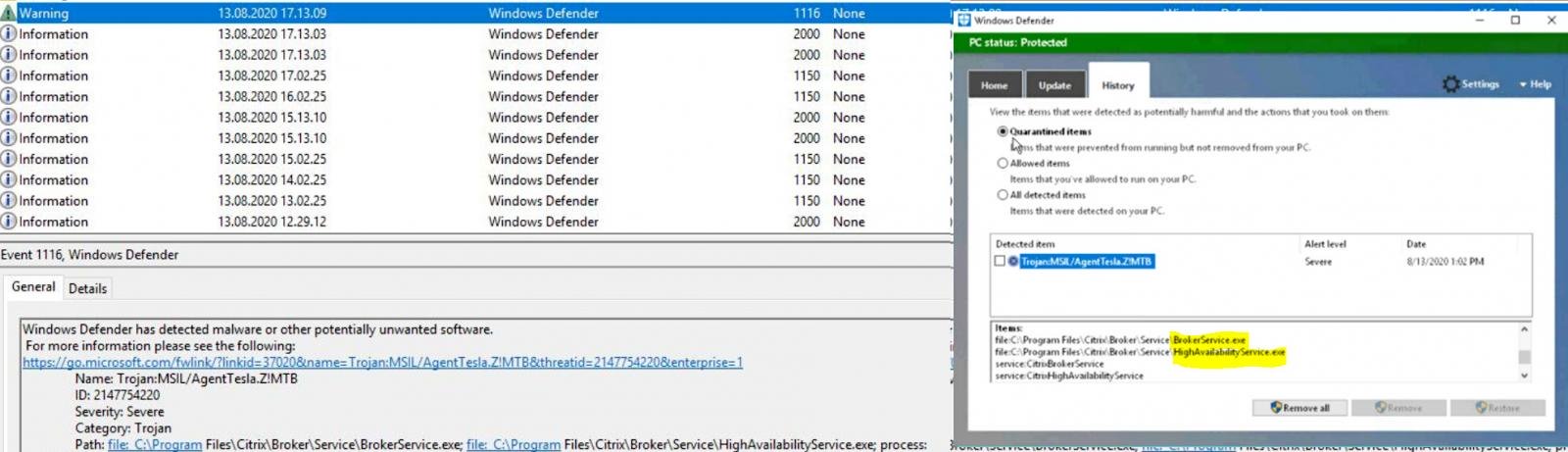Select the Allowed items radio button
The image size is (1568, 452).
[x=1003, y=164]
